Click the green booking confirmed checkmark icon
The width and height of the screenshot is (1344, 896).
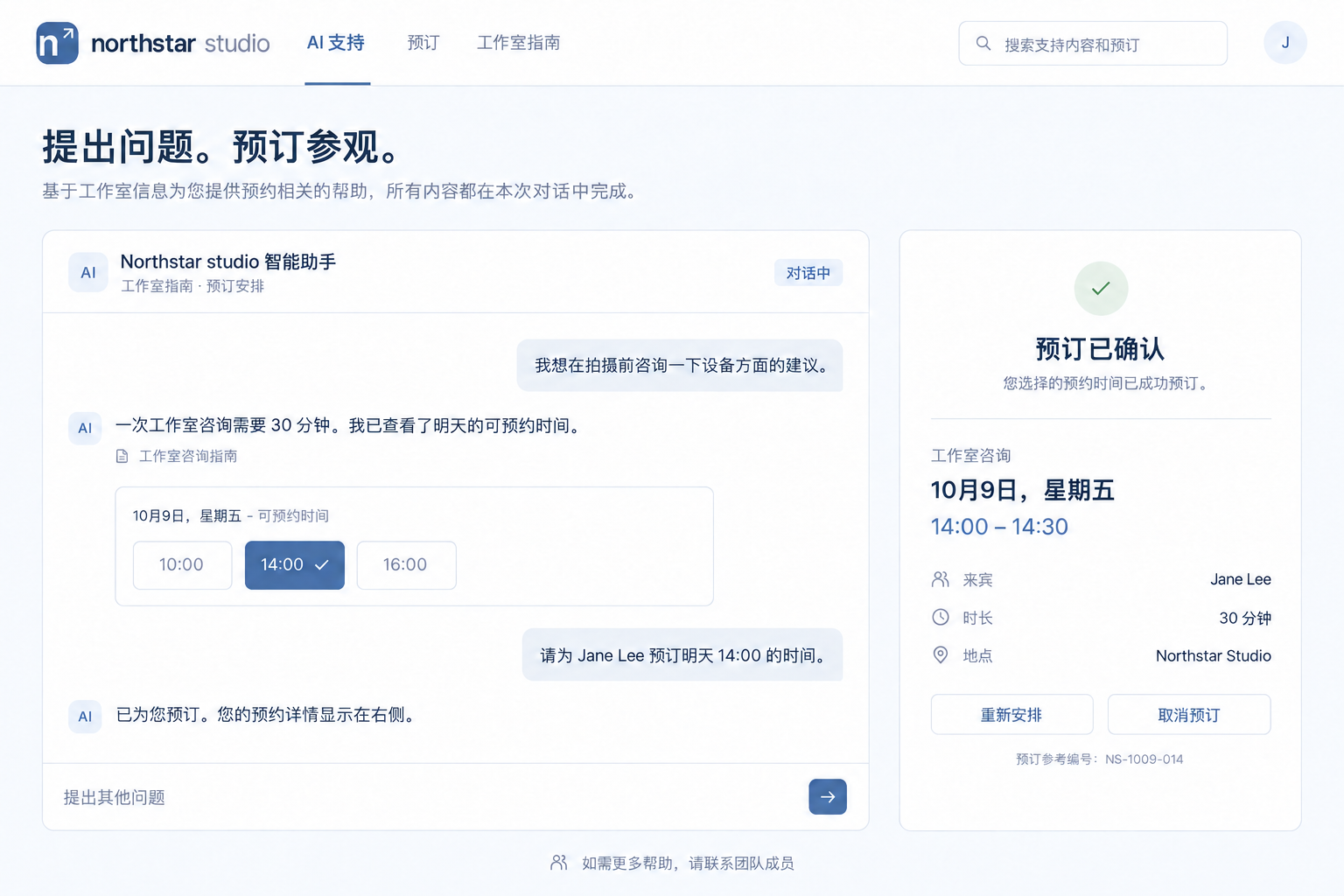click(1101, 289)
